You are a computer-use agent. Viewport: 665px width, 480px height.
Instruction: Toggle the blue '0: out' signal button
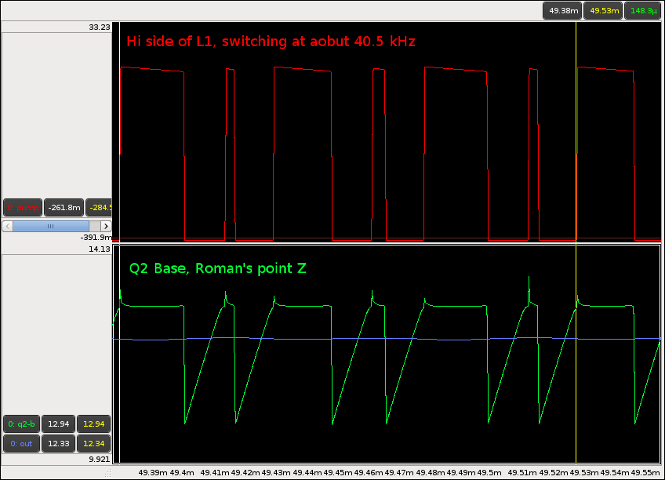coord(21,443)
